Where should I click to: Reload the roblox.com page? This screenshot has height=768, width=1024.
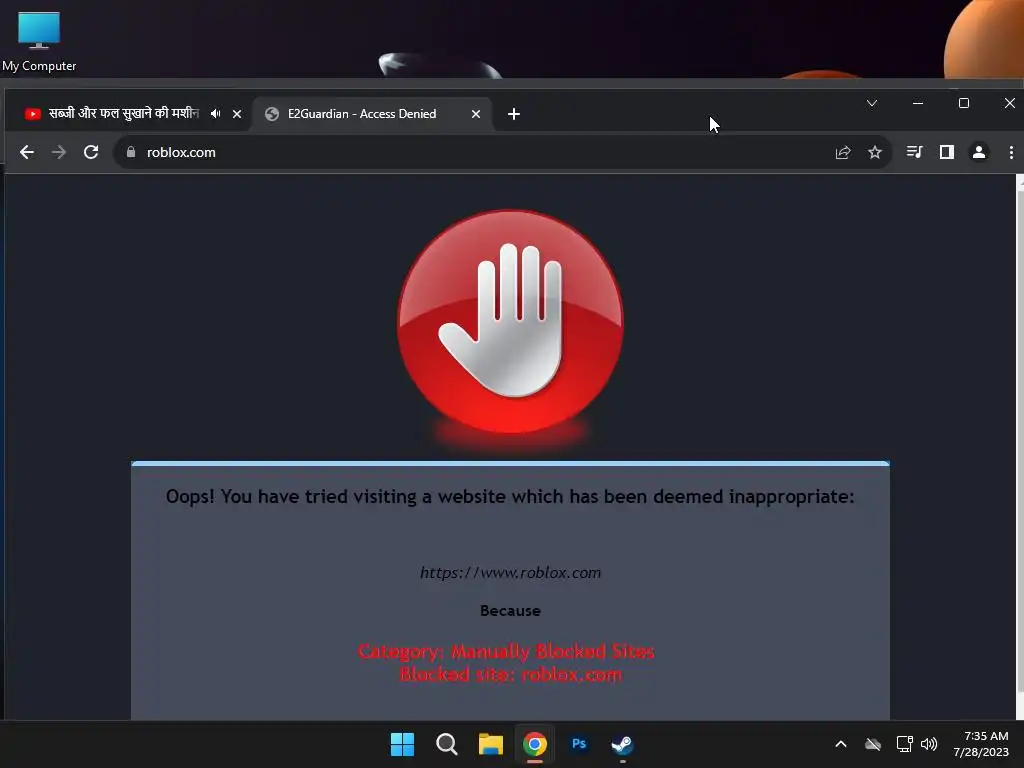pyautogui.click(x=91, y=152)
